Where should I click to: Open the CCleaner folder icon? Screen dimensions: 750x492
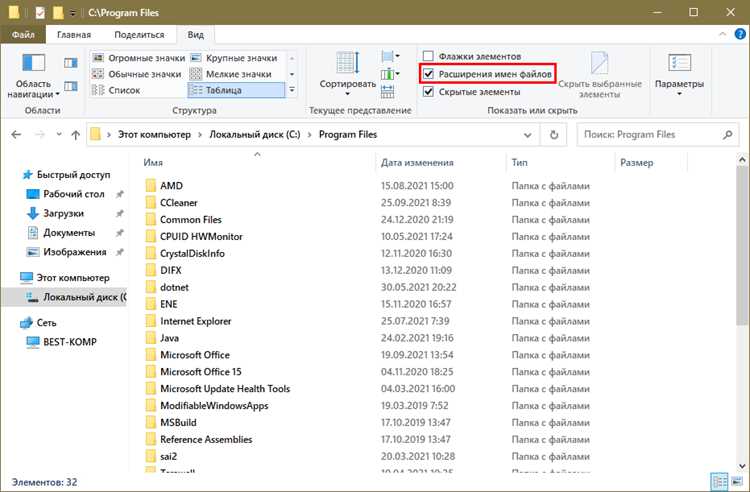tap(151, 203)
